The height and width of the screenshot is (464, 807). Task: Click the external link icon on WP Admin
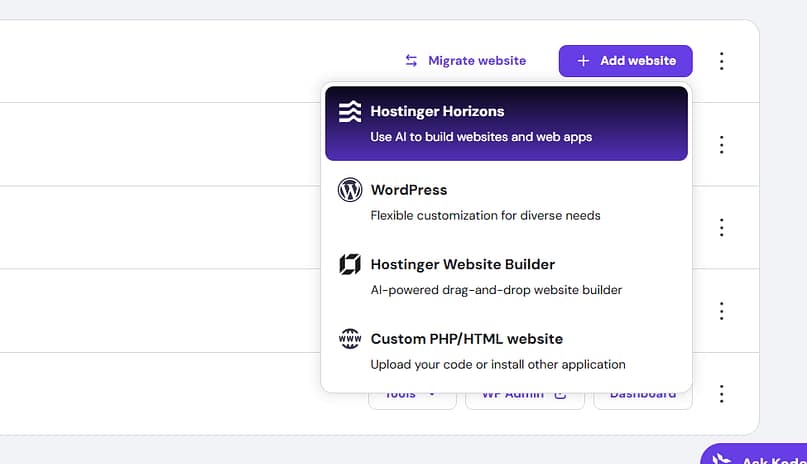click(x=560, y=395)
